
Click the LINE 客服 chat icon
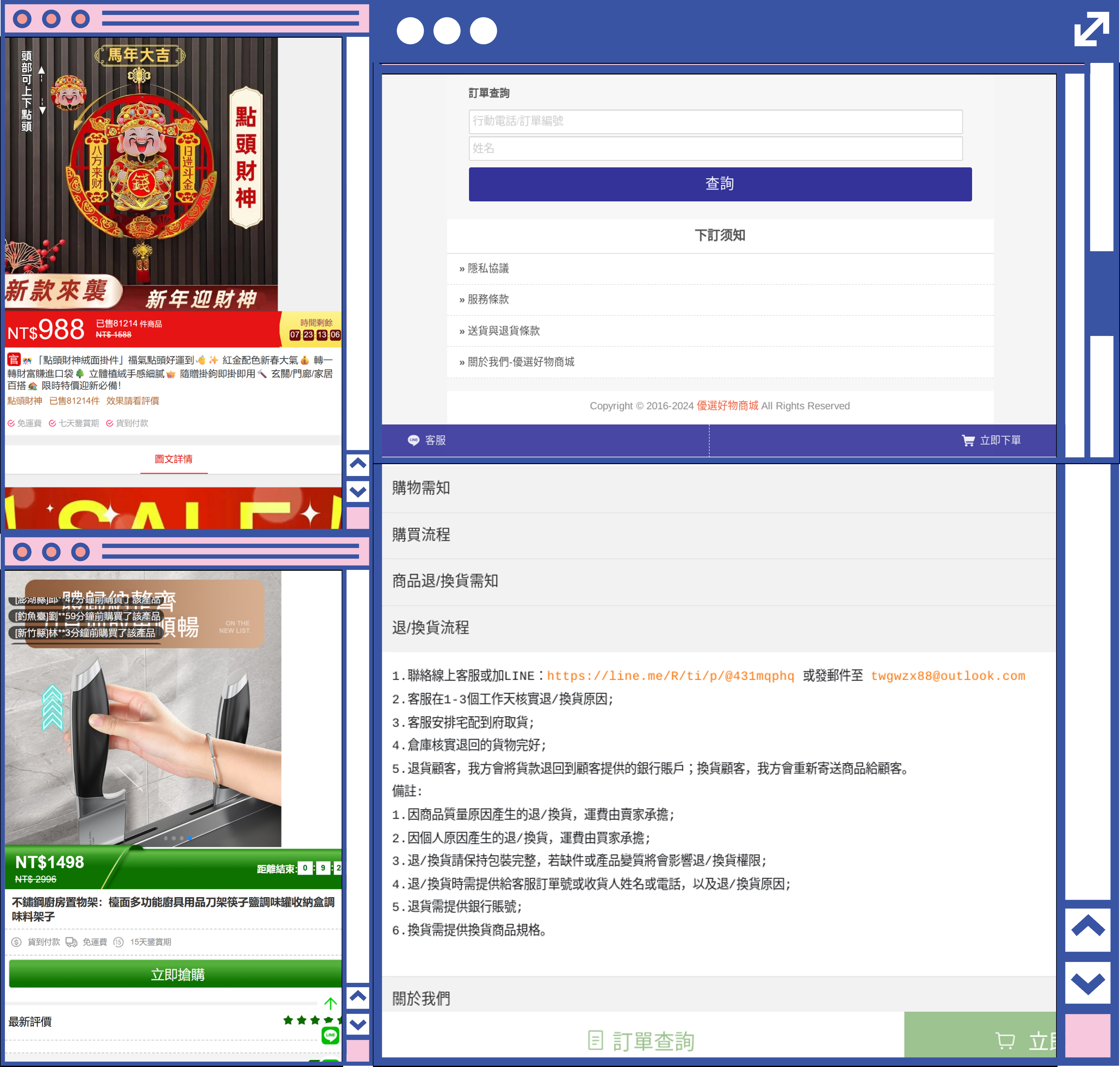coord(414,440)
